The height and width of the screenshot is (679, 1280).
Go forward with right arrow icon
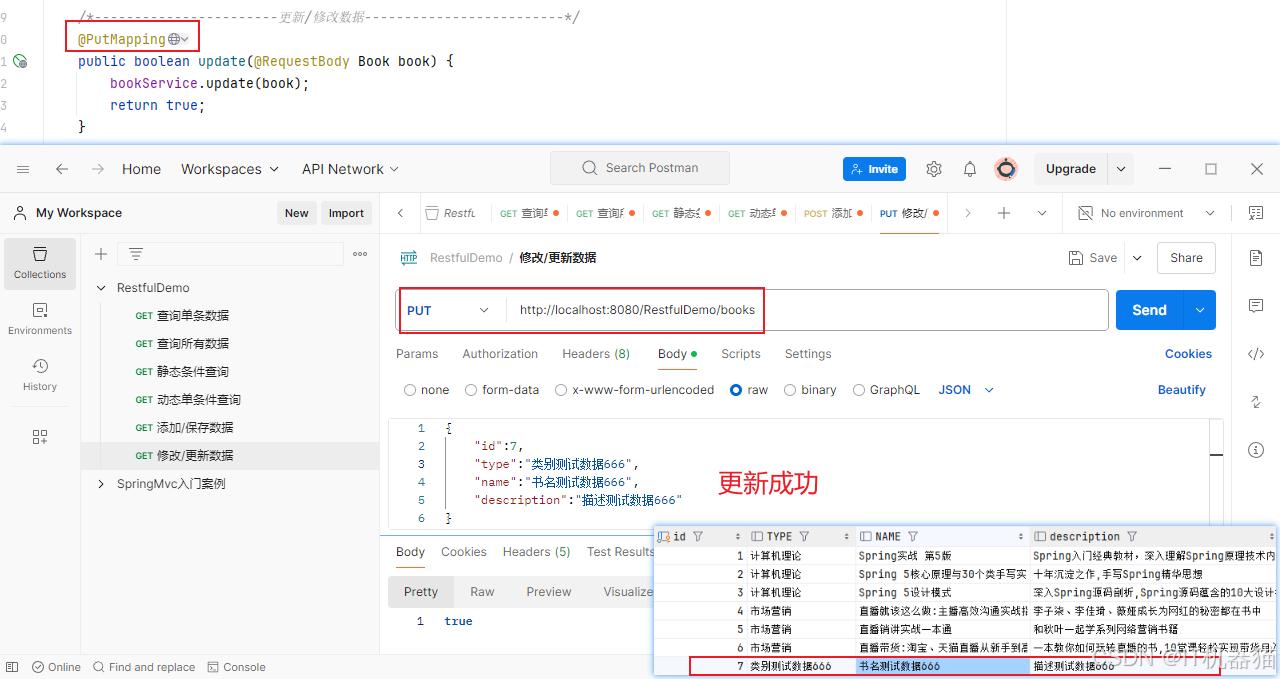point(98,169)
